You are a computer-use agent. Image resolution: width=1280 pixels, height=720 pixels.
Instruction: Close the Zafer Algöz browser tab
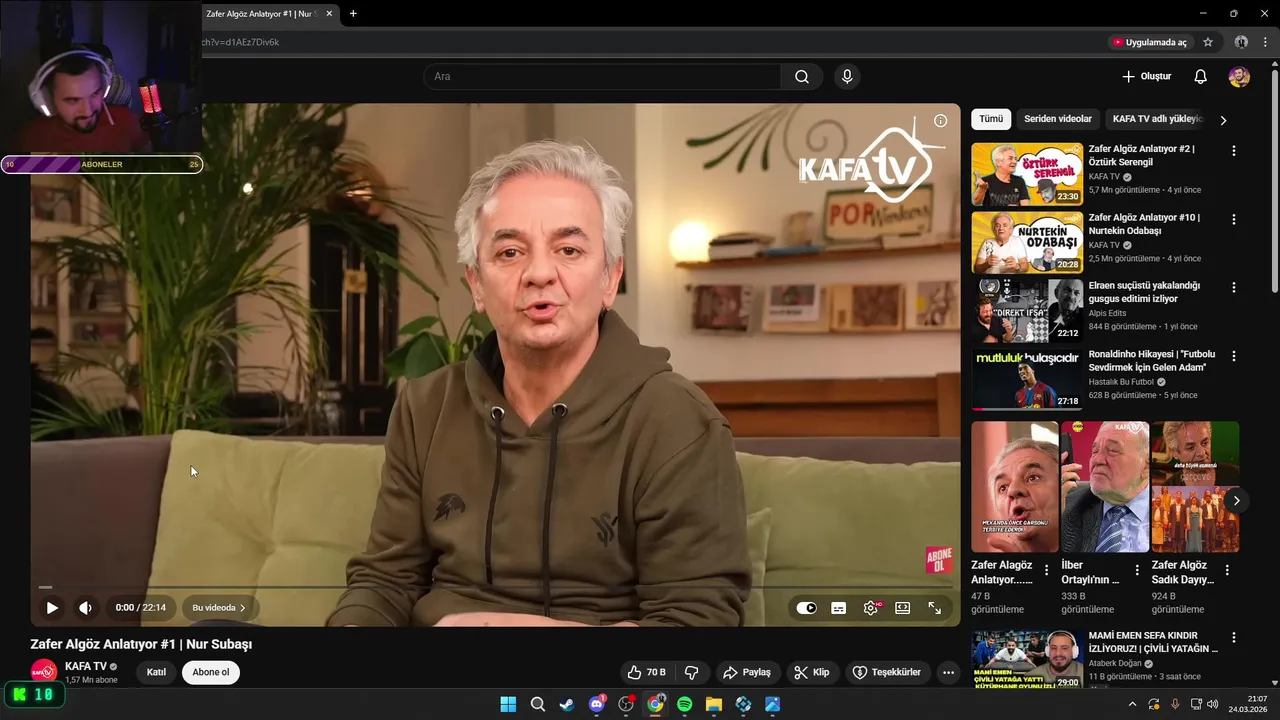329,14
